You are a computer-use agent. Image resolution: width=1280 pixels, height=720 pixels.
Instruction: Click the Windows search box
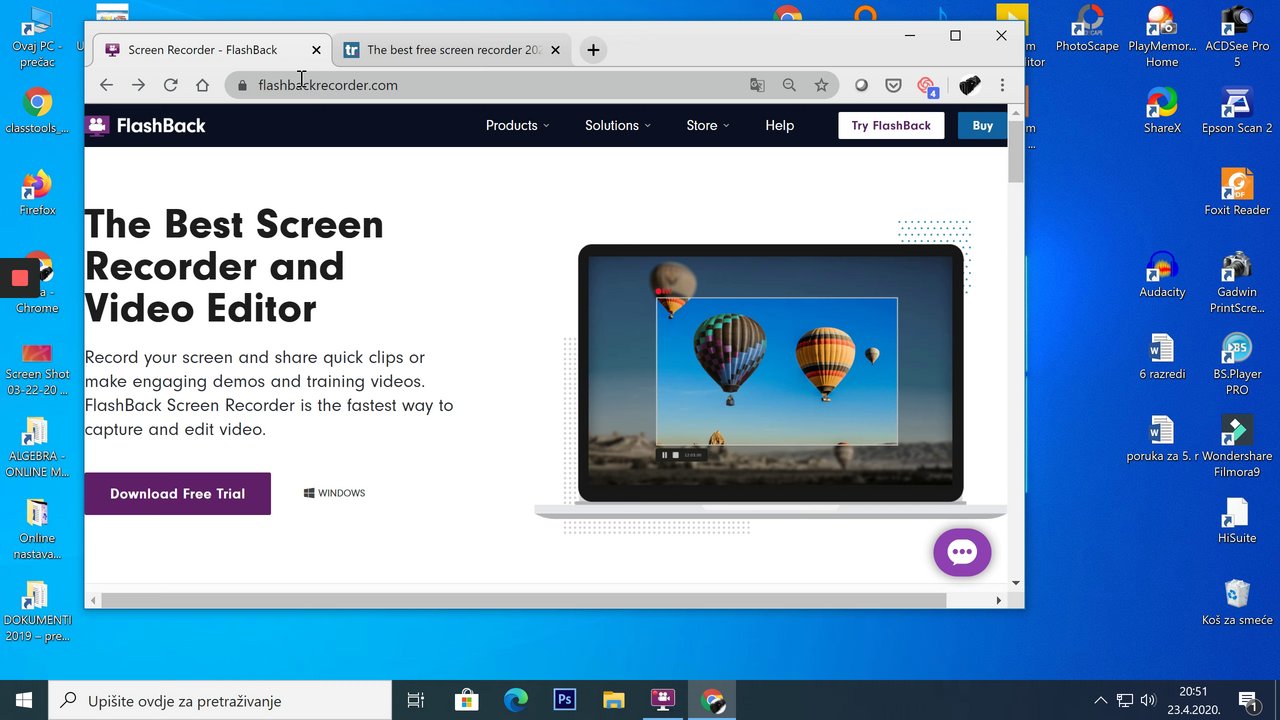click(220, 700)
